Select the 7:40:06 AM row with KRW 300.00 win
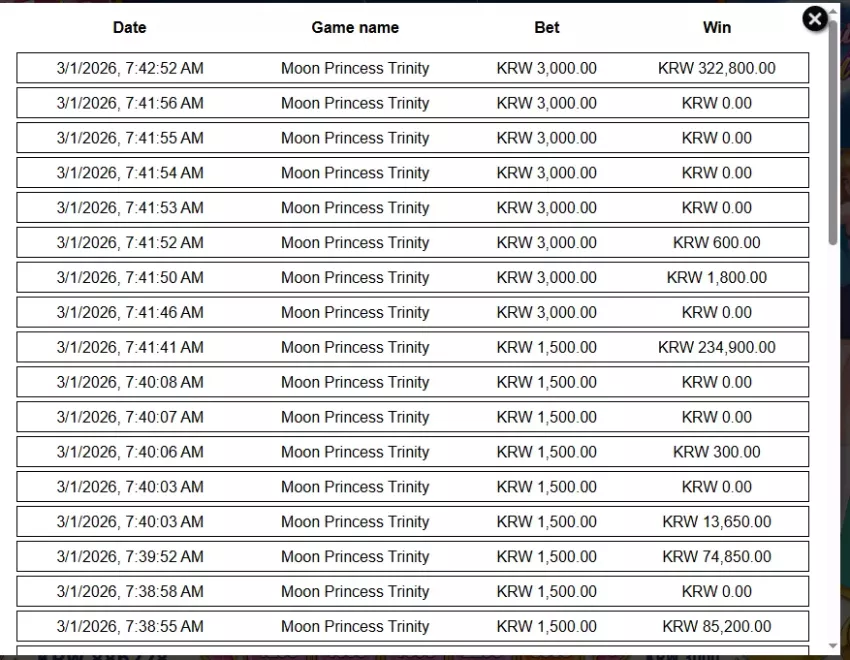850x660 pixels. 413,452
